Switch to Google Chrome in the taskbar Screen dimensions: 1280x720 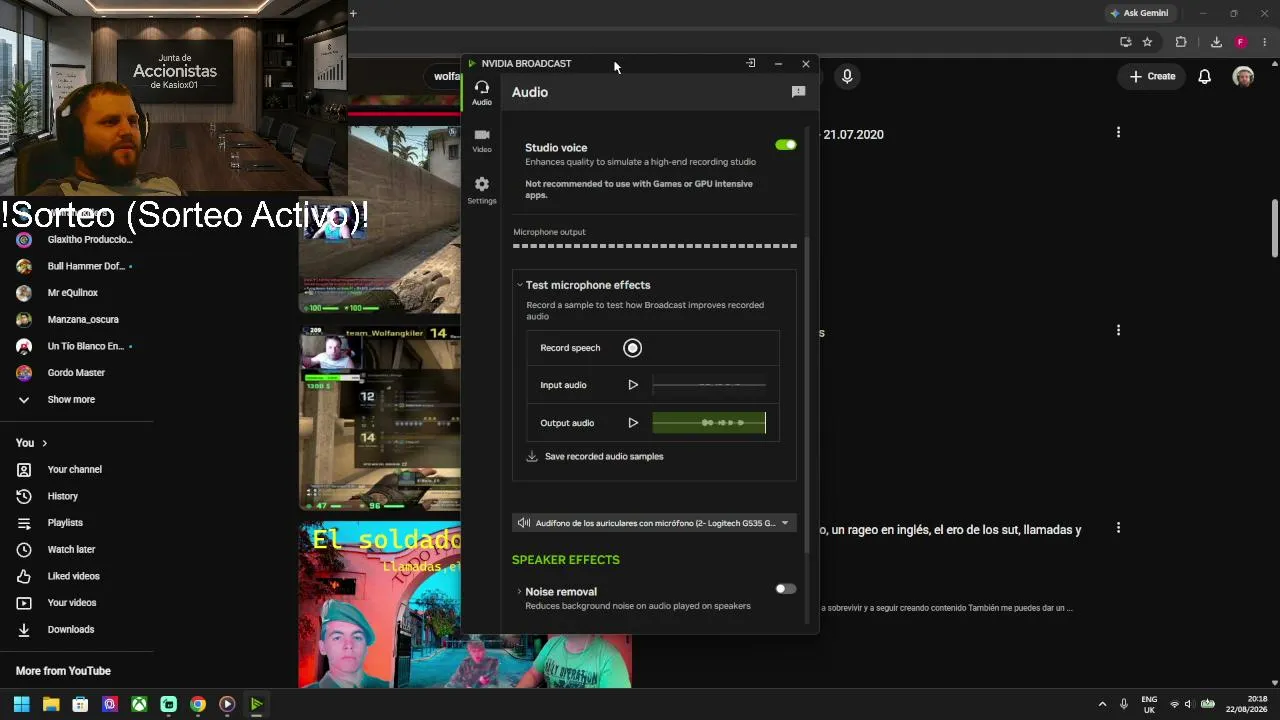[198, 704]
